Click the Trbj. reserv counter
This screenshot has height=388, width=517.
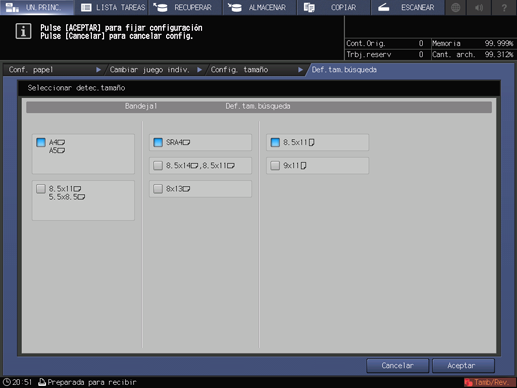point(385,54)
